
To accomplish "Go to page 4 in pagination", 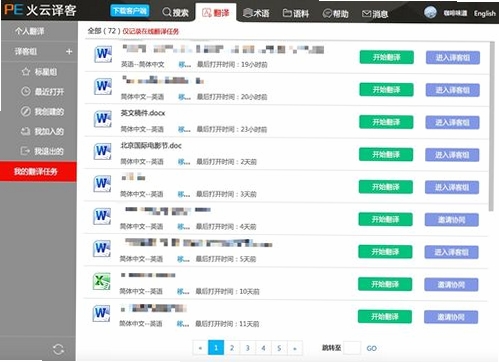I will pyautogui.click(x=263, y=348).
